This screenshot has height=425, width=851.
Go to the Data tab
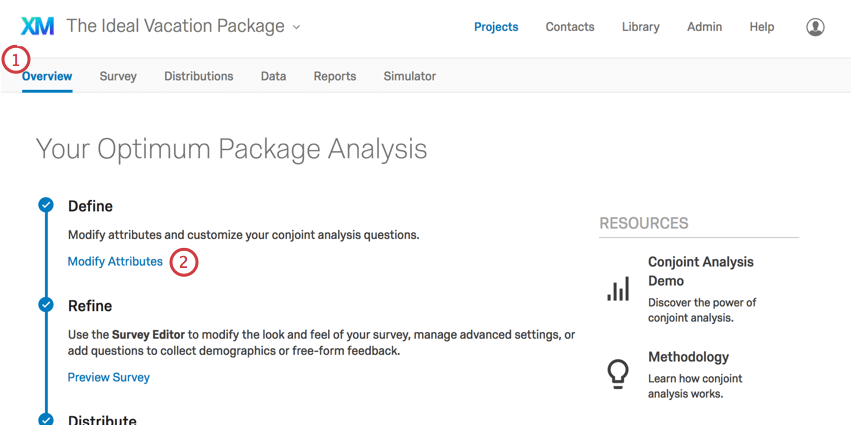coord(273,76)
